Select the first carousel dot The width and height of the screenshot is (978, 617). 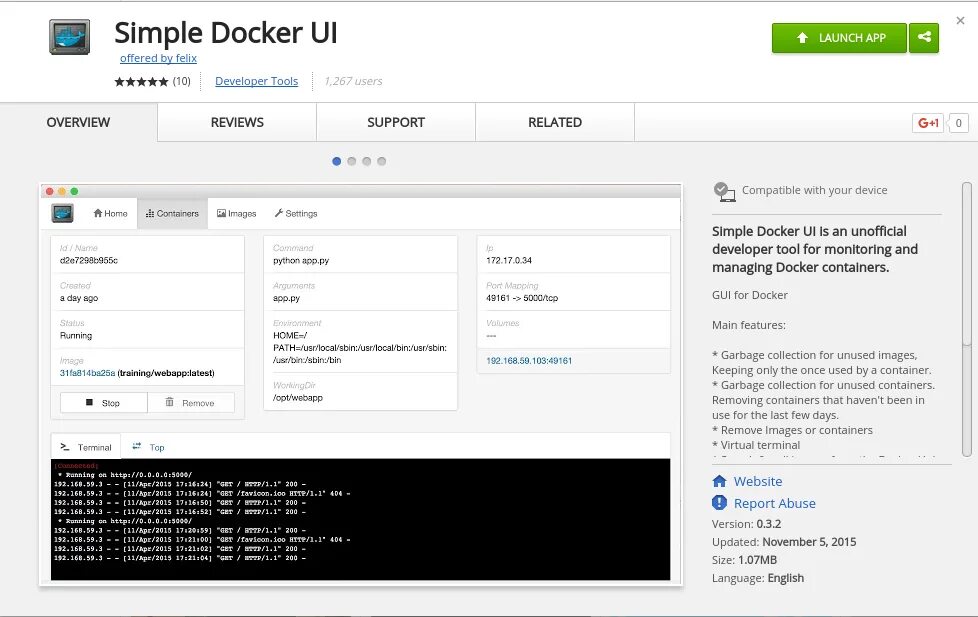(x=337, y=161)
